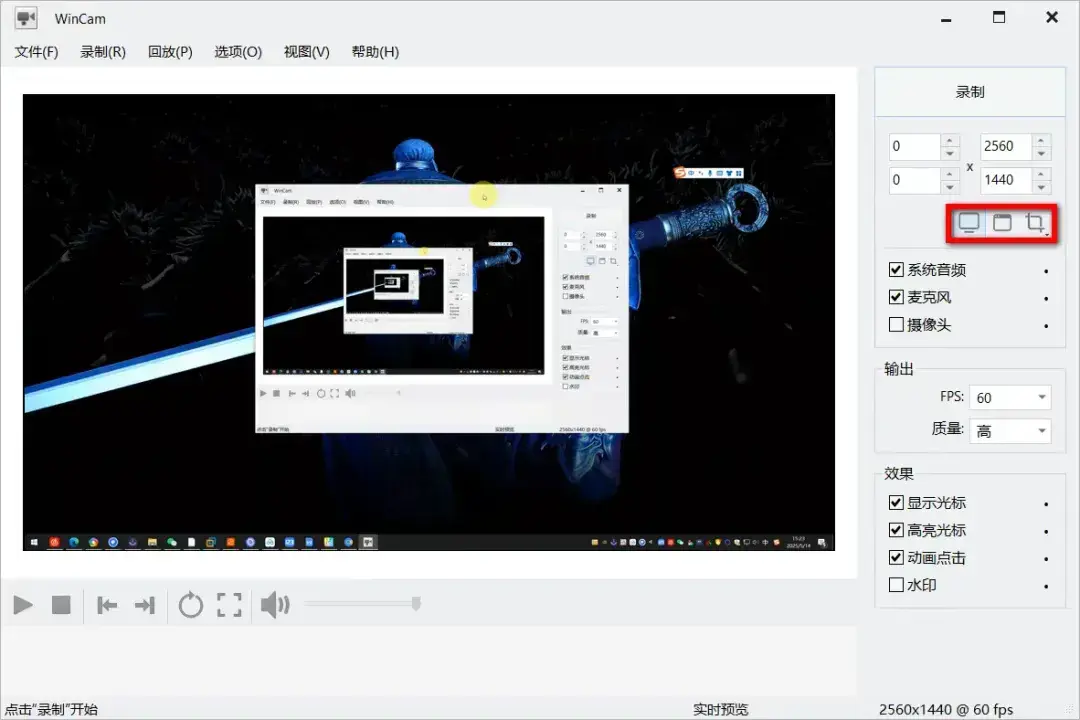Open the 录制(R) menu

(102, 51)
